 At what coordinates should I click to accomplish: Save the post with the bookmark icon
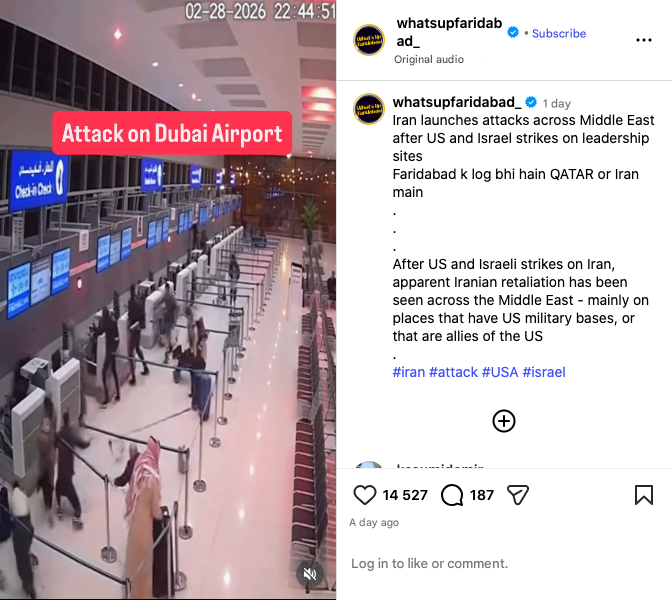click(644, 495)
